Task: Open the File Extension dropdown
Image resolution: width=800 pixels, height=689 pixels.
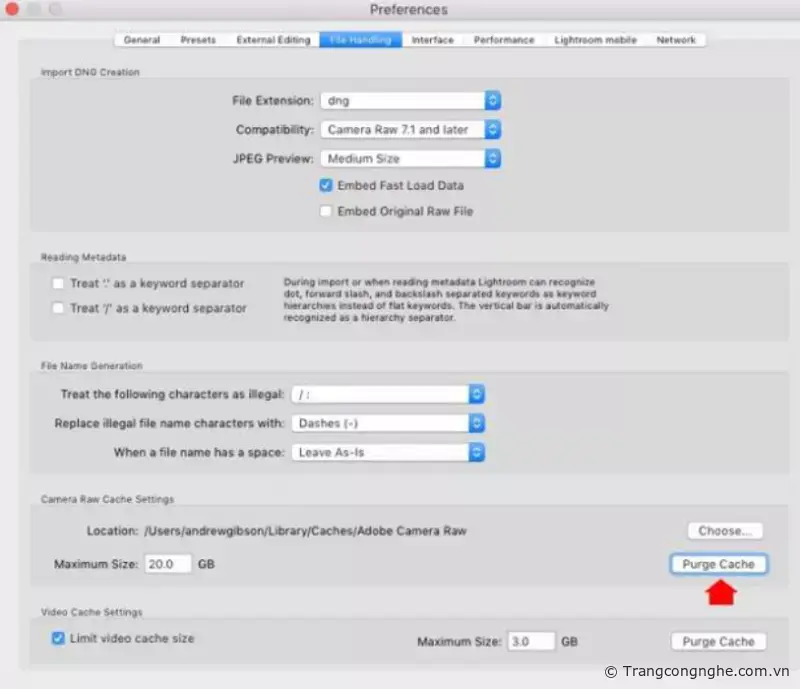Action: (x=410, y=100)
